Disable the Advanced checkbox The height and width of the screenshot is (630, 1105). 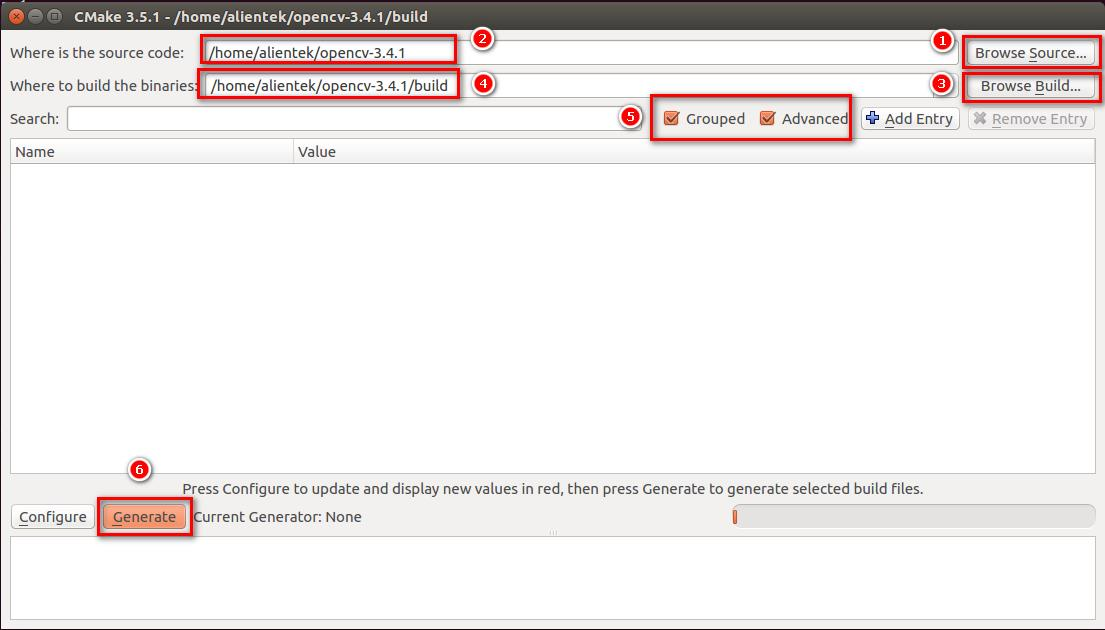tap(767, 118)
